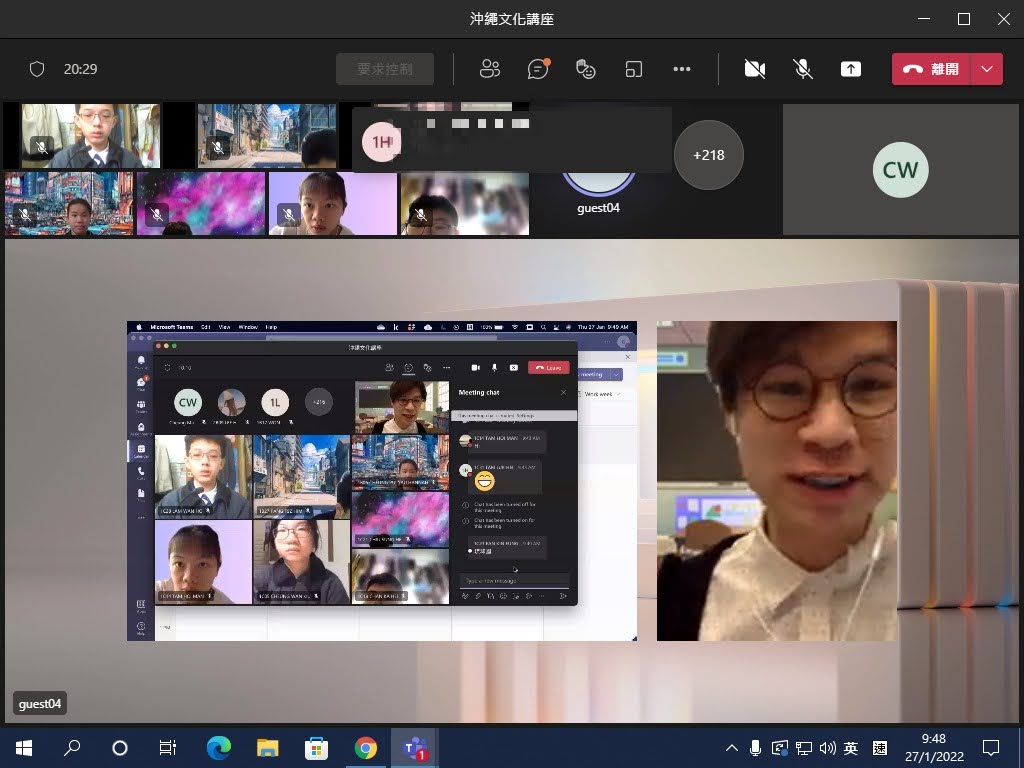Select the CW participant tile
The height and width of the screenshot is (768, 1024).
coord(901,170)
